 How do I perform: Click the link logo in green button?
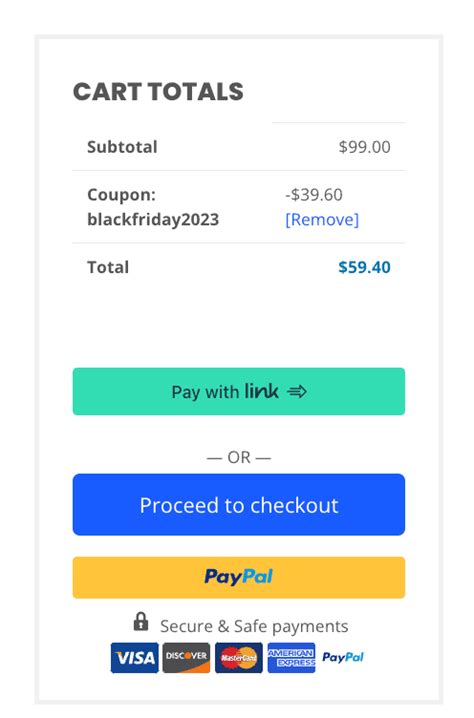[x=261, y=391]
